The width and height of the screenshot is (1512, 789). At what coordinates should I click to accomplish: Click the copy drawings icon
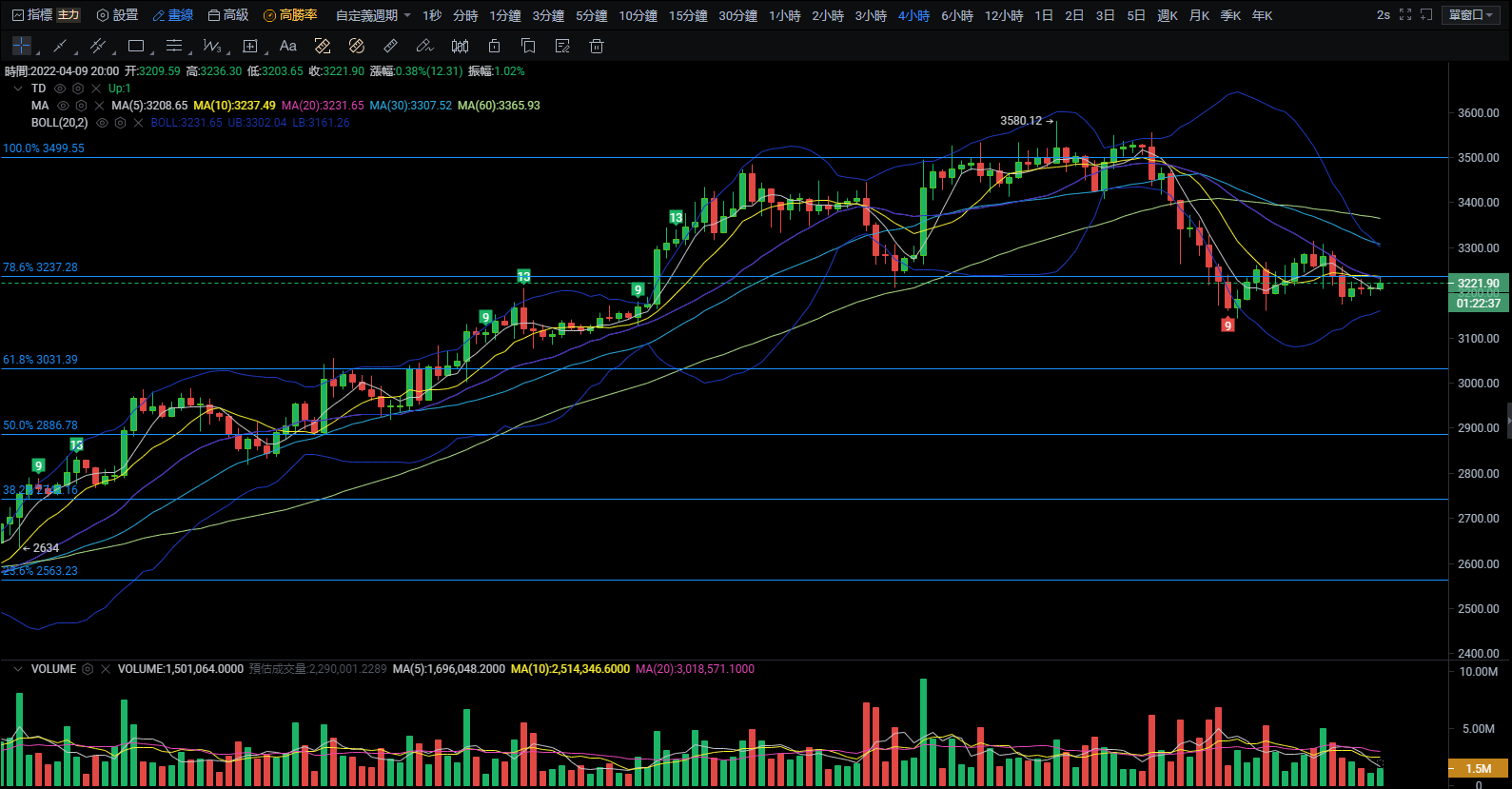click(528, 46)
